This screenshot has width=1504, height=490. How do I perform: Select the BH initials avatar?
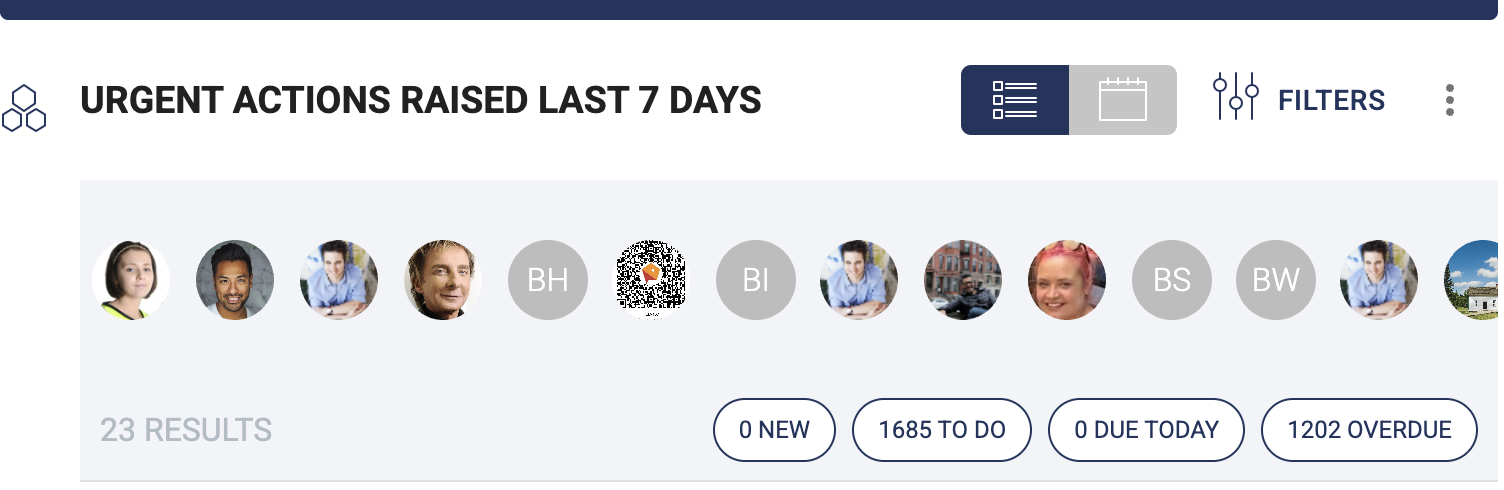pyautogui.click(x=548, y=280)
